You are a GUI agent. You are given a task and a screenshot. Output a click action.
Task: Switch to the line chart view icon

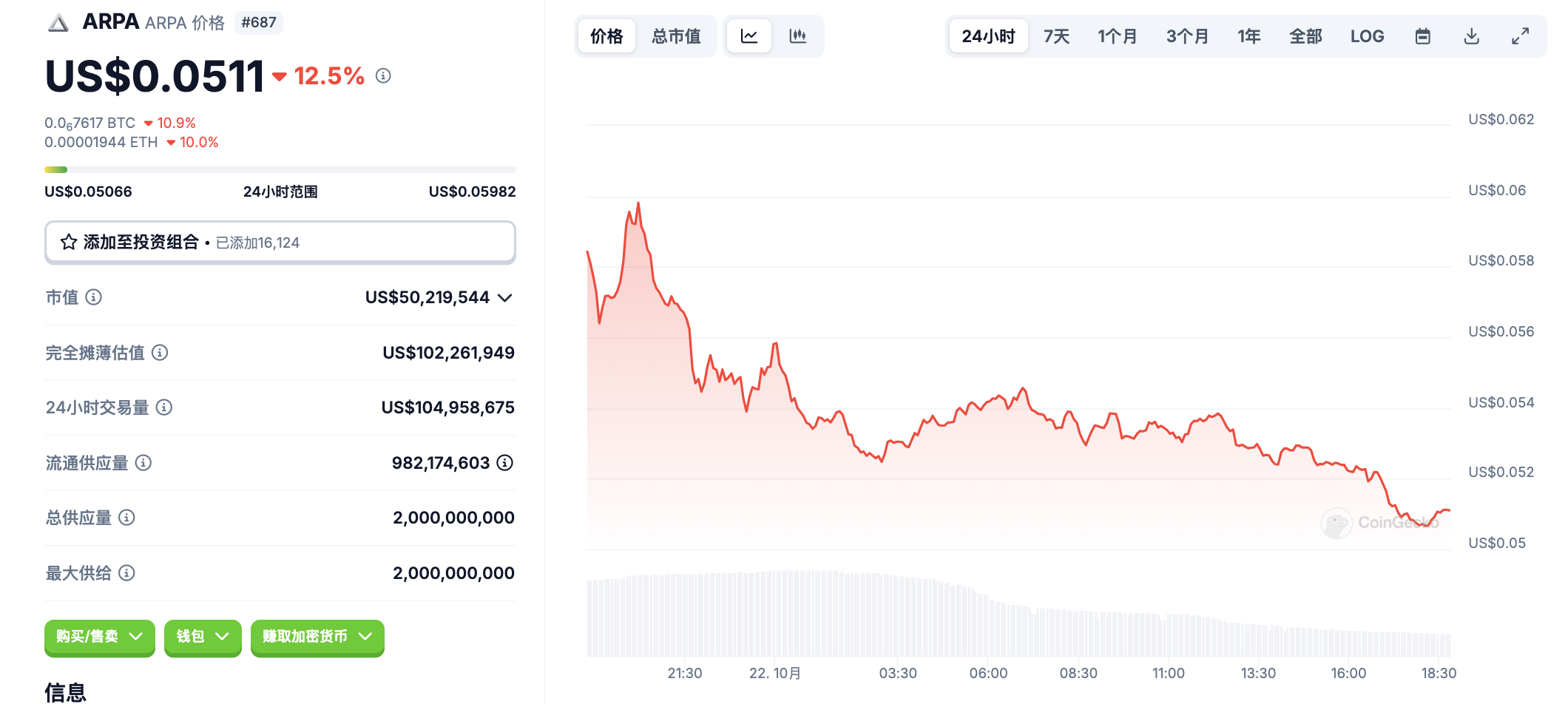(x=748, y=36)
